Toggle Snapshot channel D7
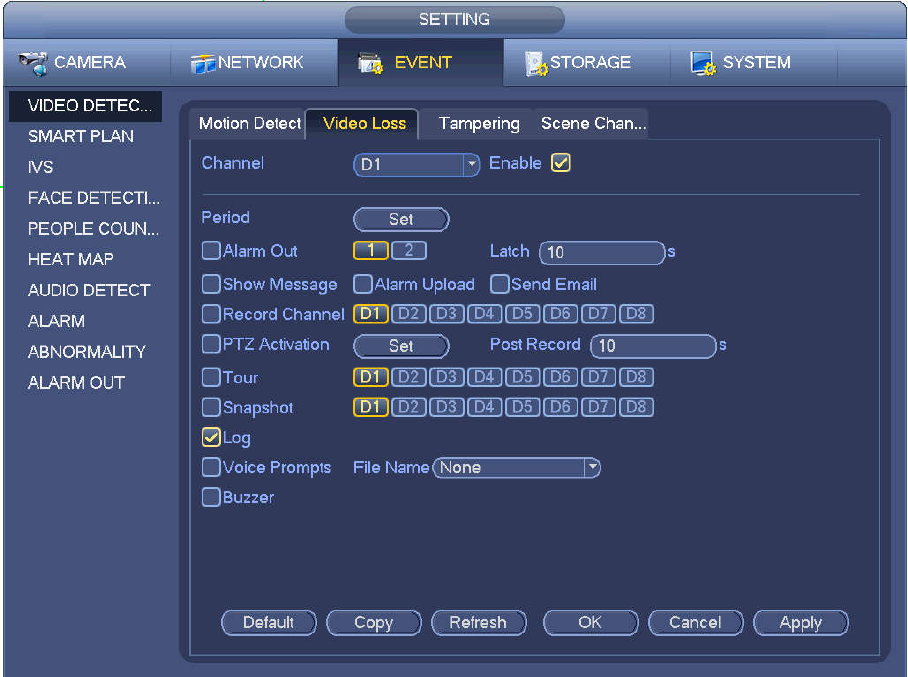The image size is (908, 677). 598,407
